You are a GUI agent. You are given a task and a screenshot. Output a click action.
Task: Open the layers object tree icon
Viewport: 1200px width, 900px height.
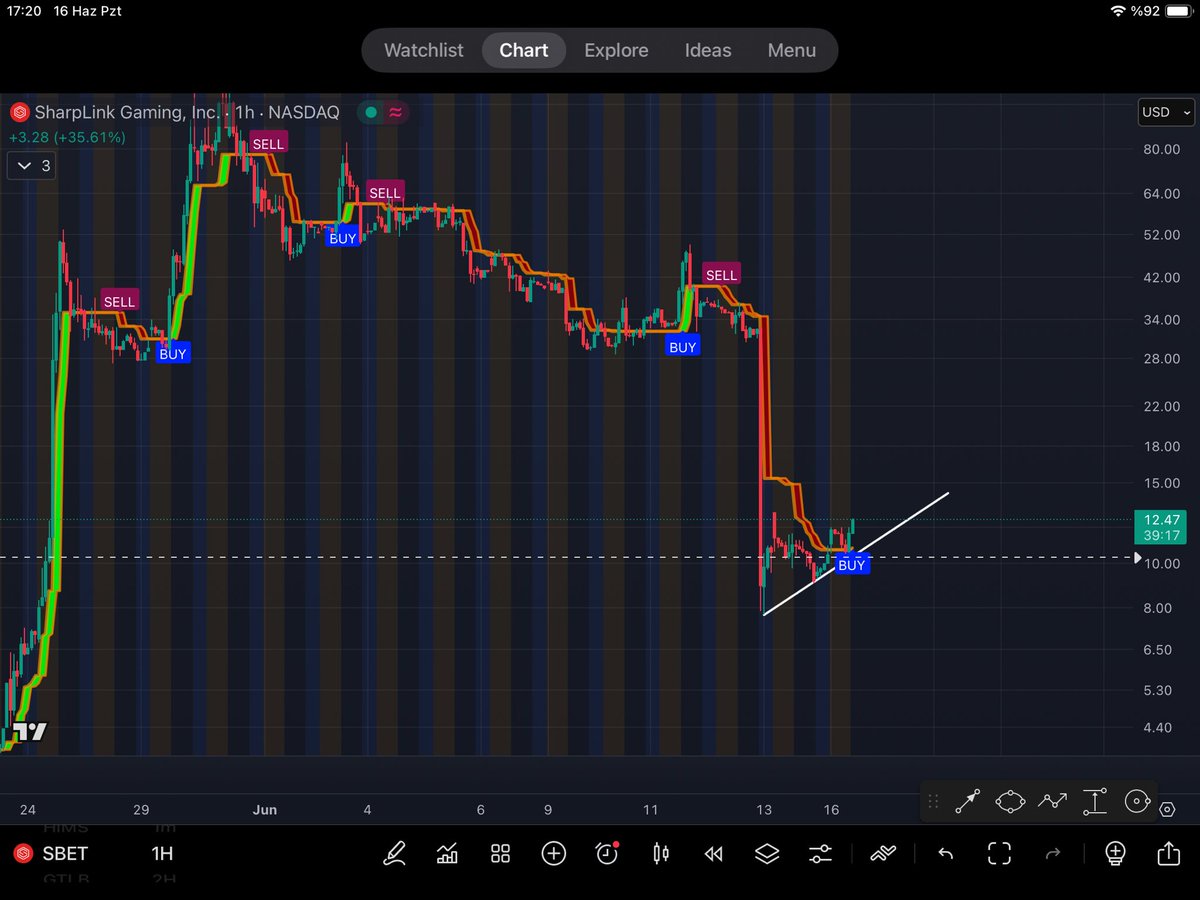click(x=766, y=853)
